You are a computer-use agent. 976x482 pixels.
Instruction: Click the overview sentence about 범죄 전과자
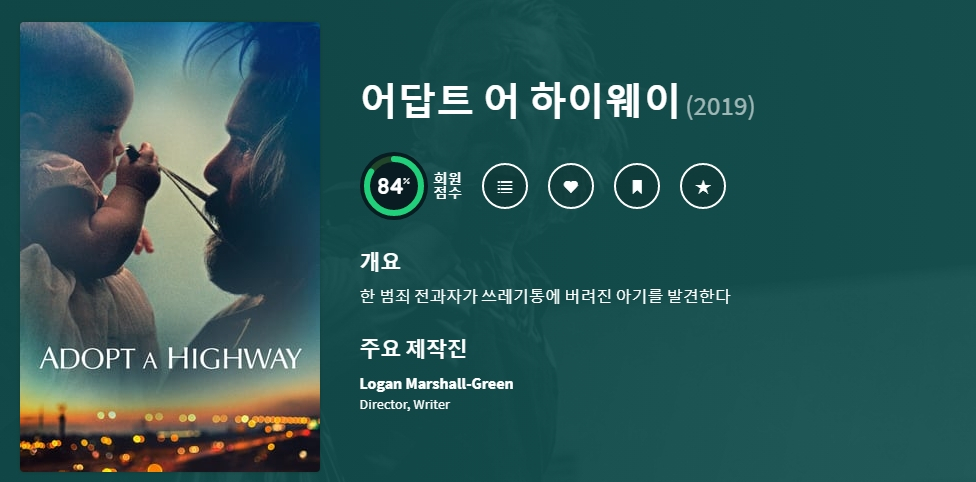click(x=545, y=296)
